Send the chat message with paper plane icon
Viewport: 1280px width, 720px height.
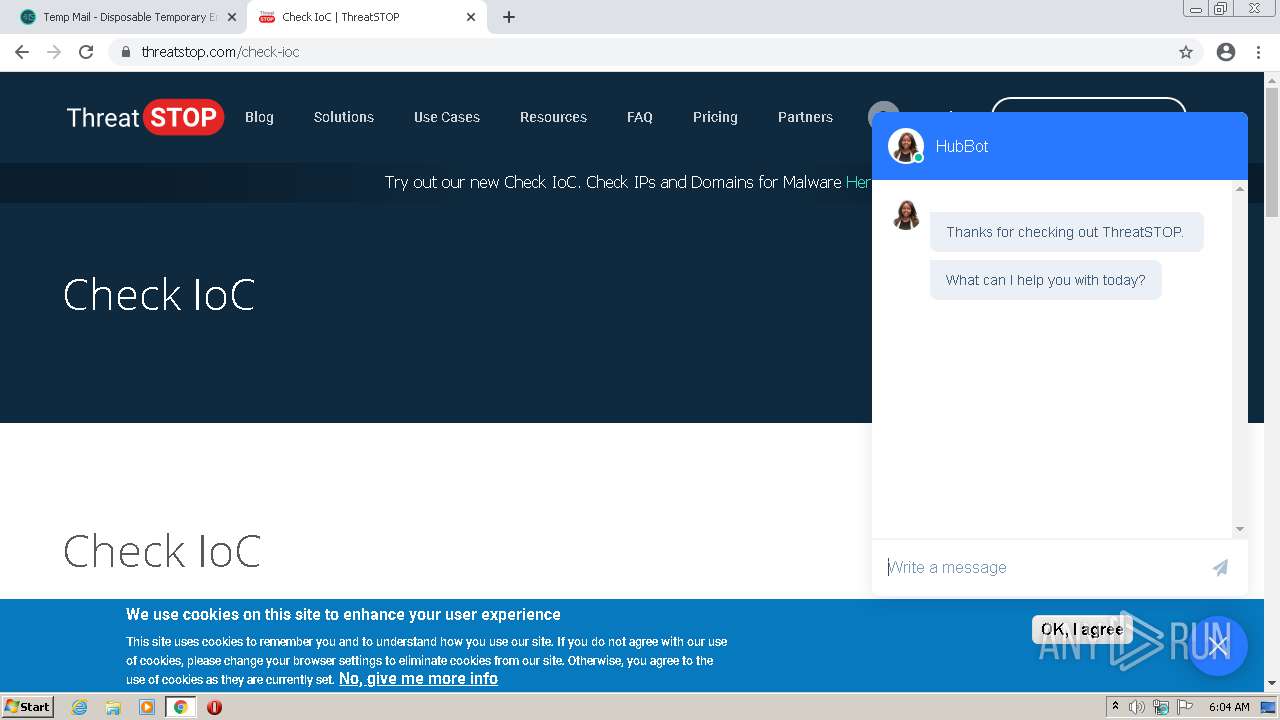point(1220,567)
